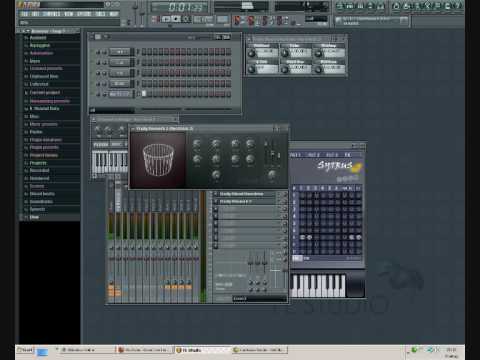Click the Windows Start button
The image size is (480, 360).
(25, 350)
